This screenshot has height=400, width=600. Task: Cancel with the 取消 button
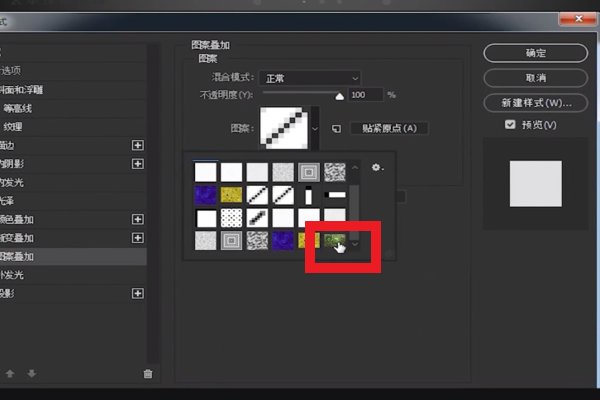coord(535,78)
